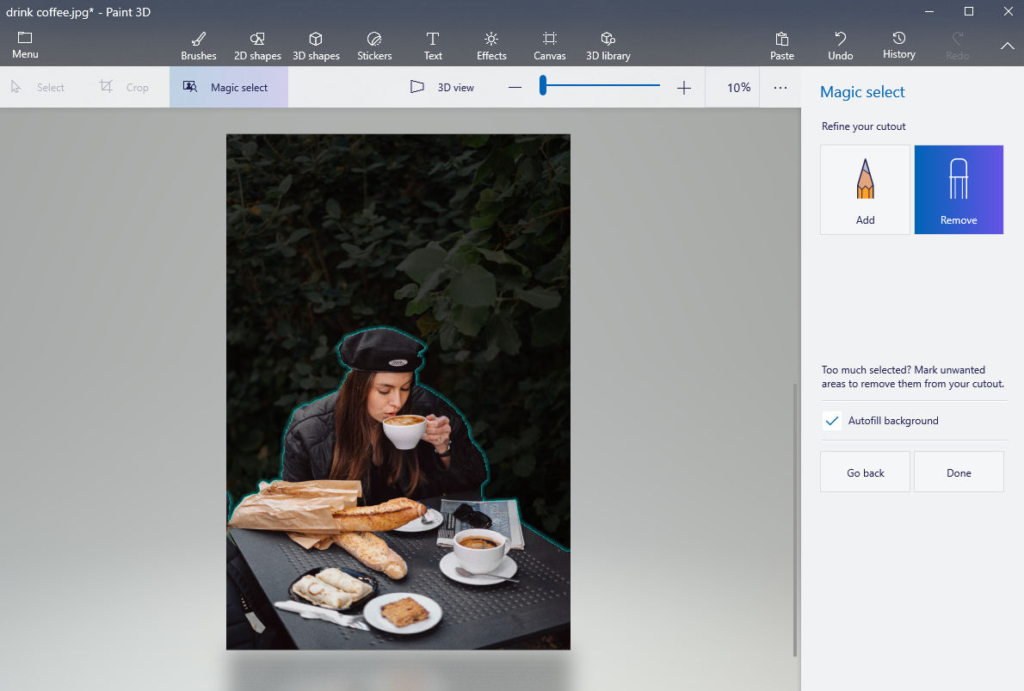This screenshot has width=1024, height=691.
Task: Click the plus zoom-in button
Action: pos(684,88)
